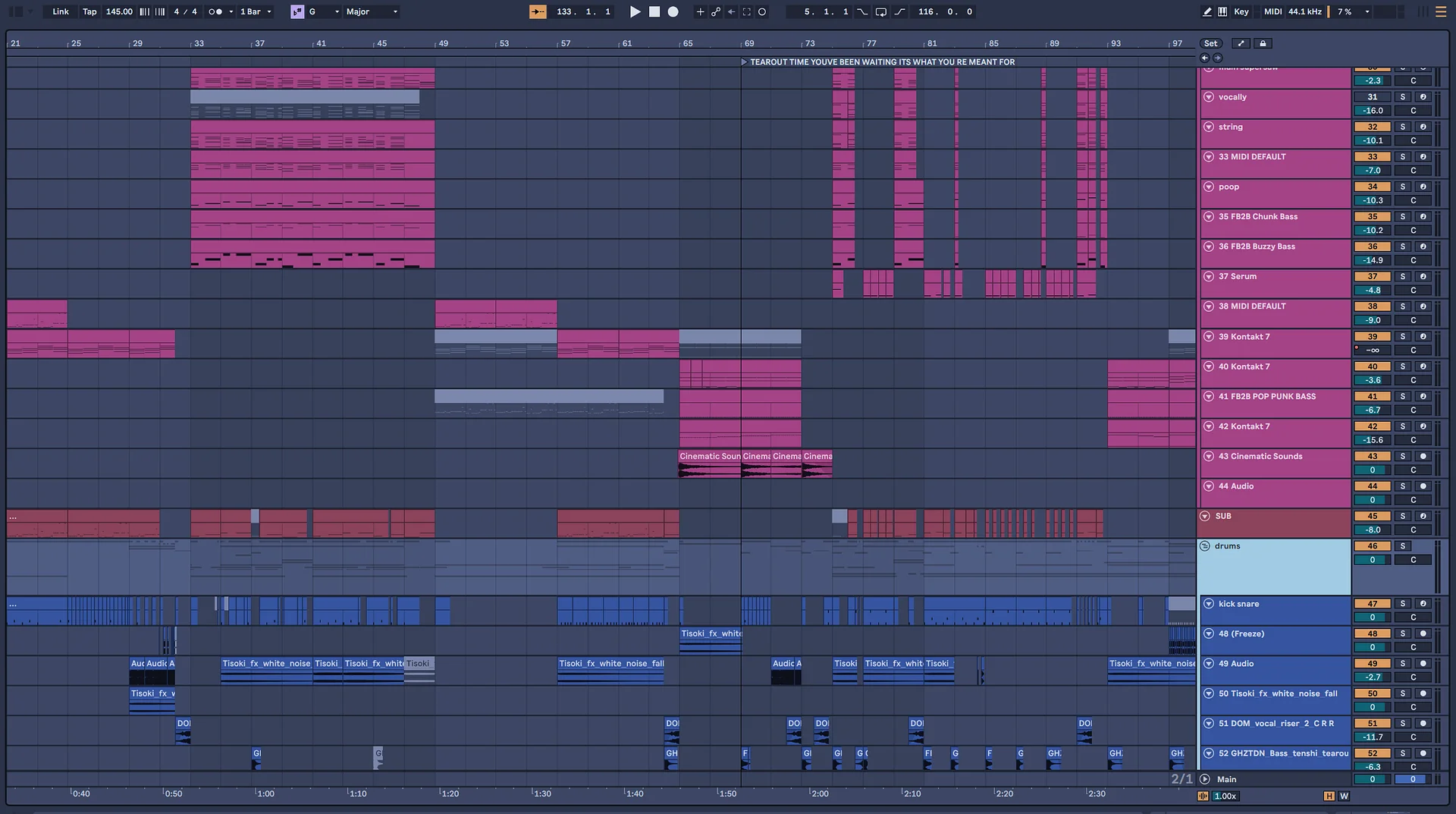Click the Re-enable Automation arrow icon
Screen dimensions: 1456x814
tap(731, 11)
